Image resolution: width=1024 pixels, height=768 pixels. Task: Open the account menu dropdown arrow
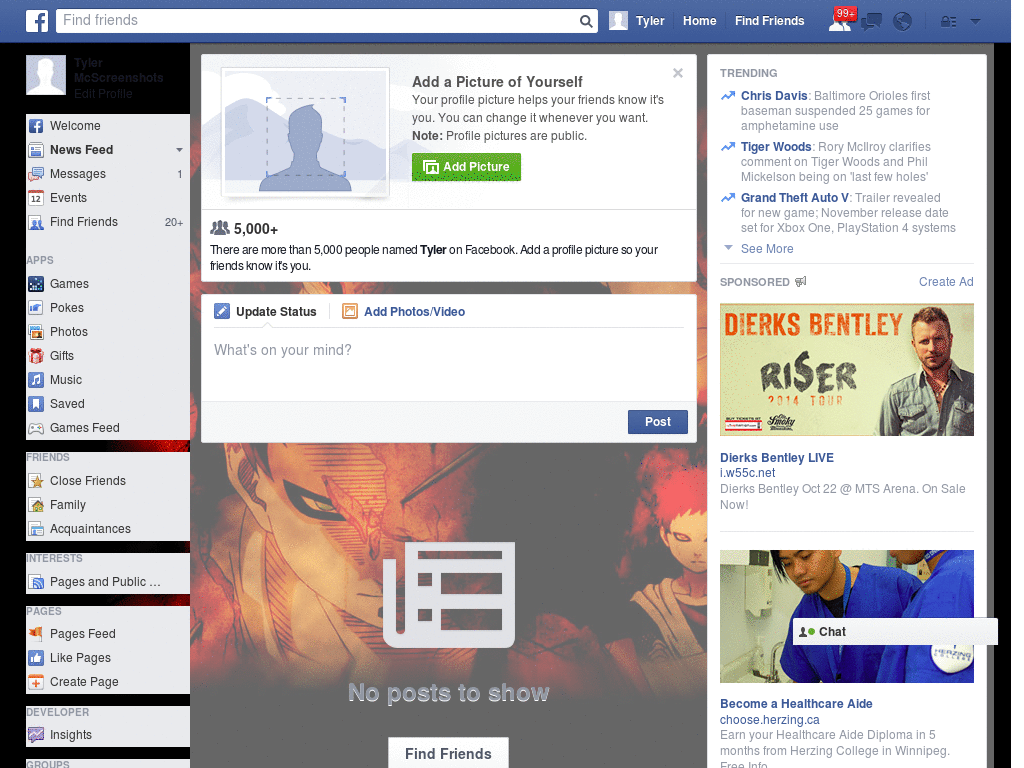(x=975, y=22)
